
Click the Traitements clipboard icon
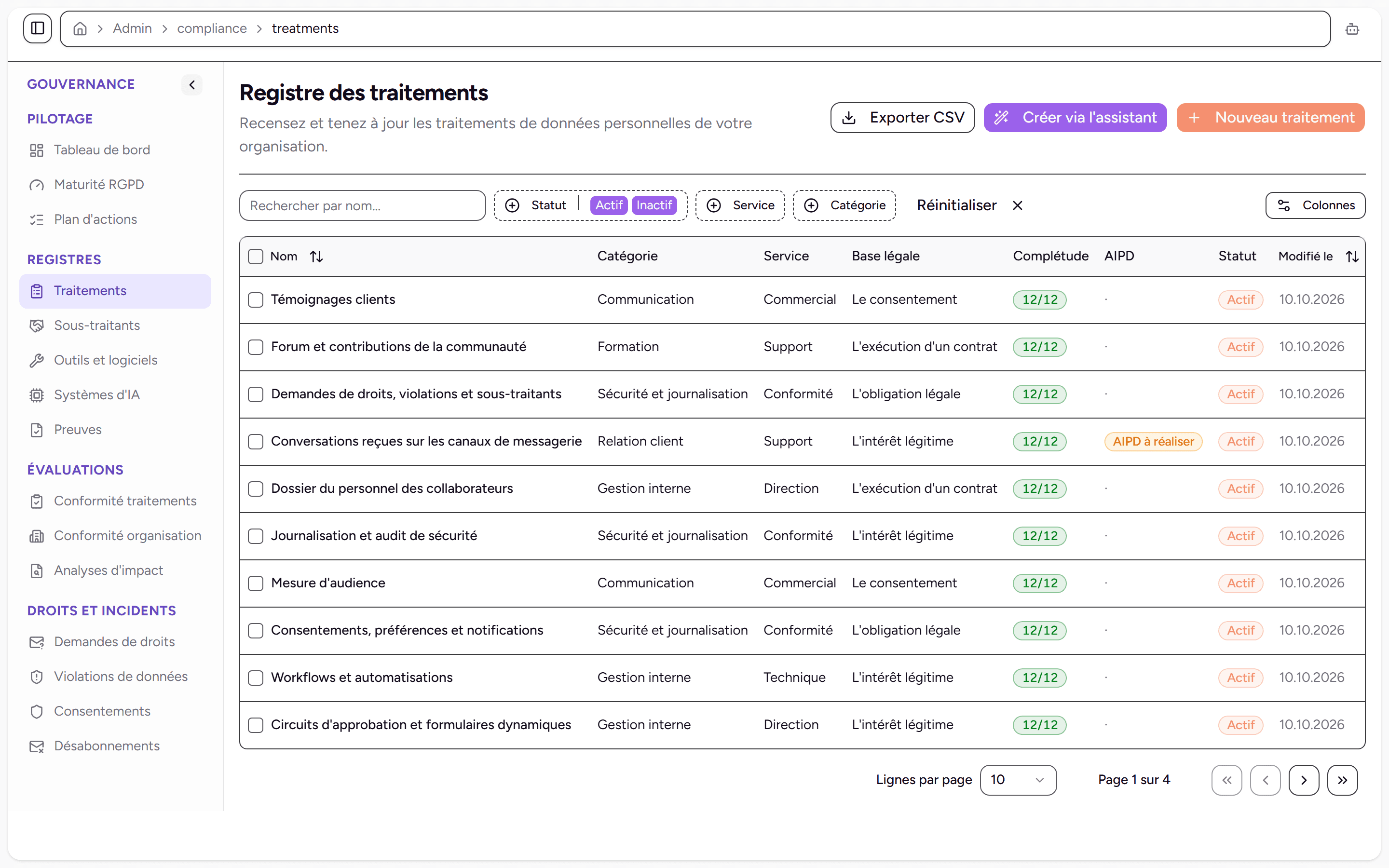[x=37, y=291]
